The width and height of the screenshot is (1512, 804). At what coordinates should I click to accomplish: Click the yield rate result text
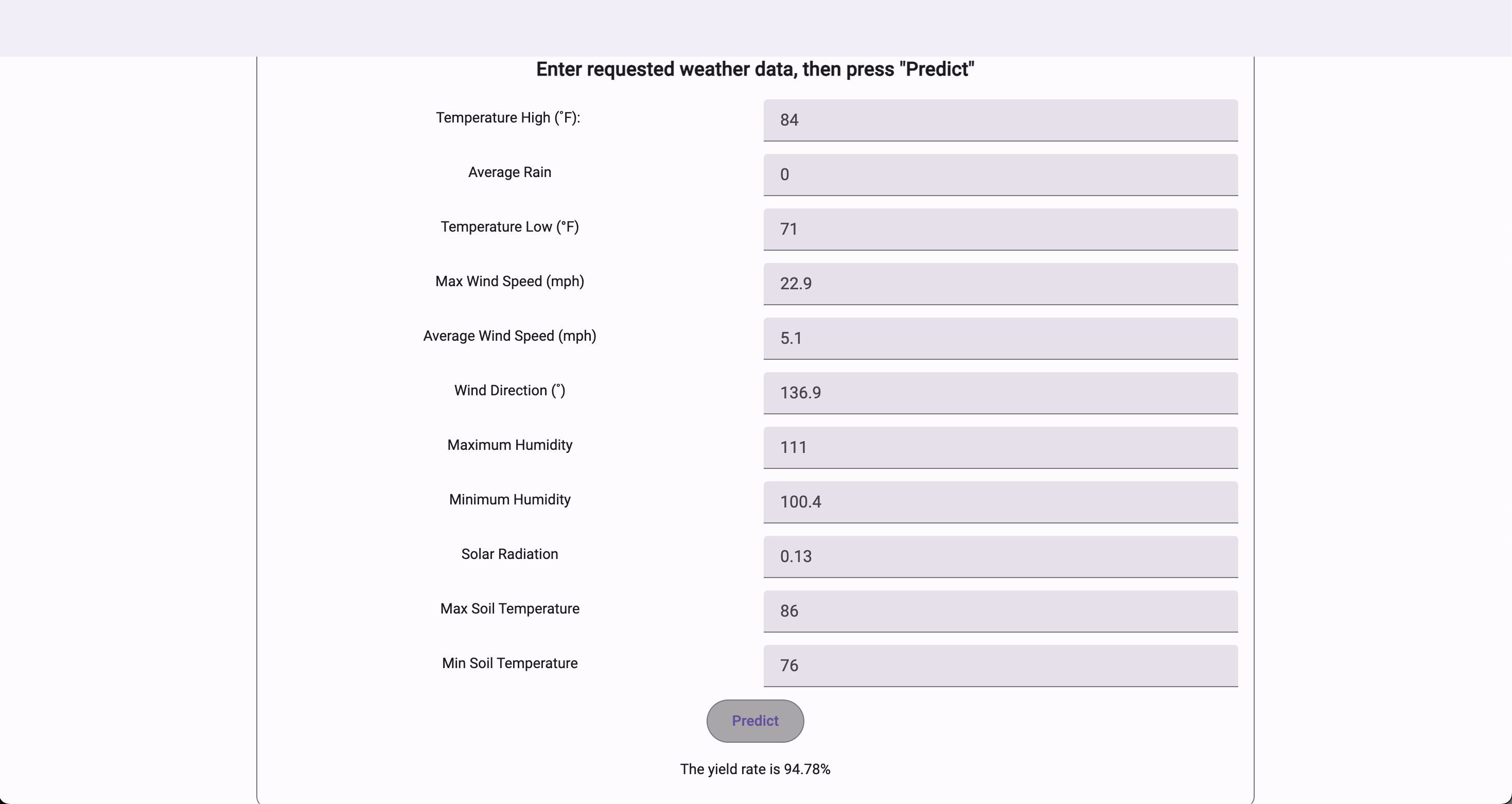755,770
